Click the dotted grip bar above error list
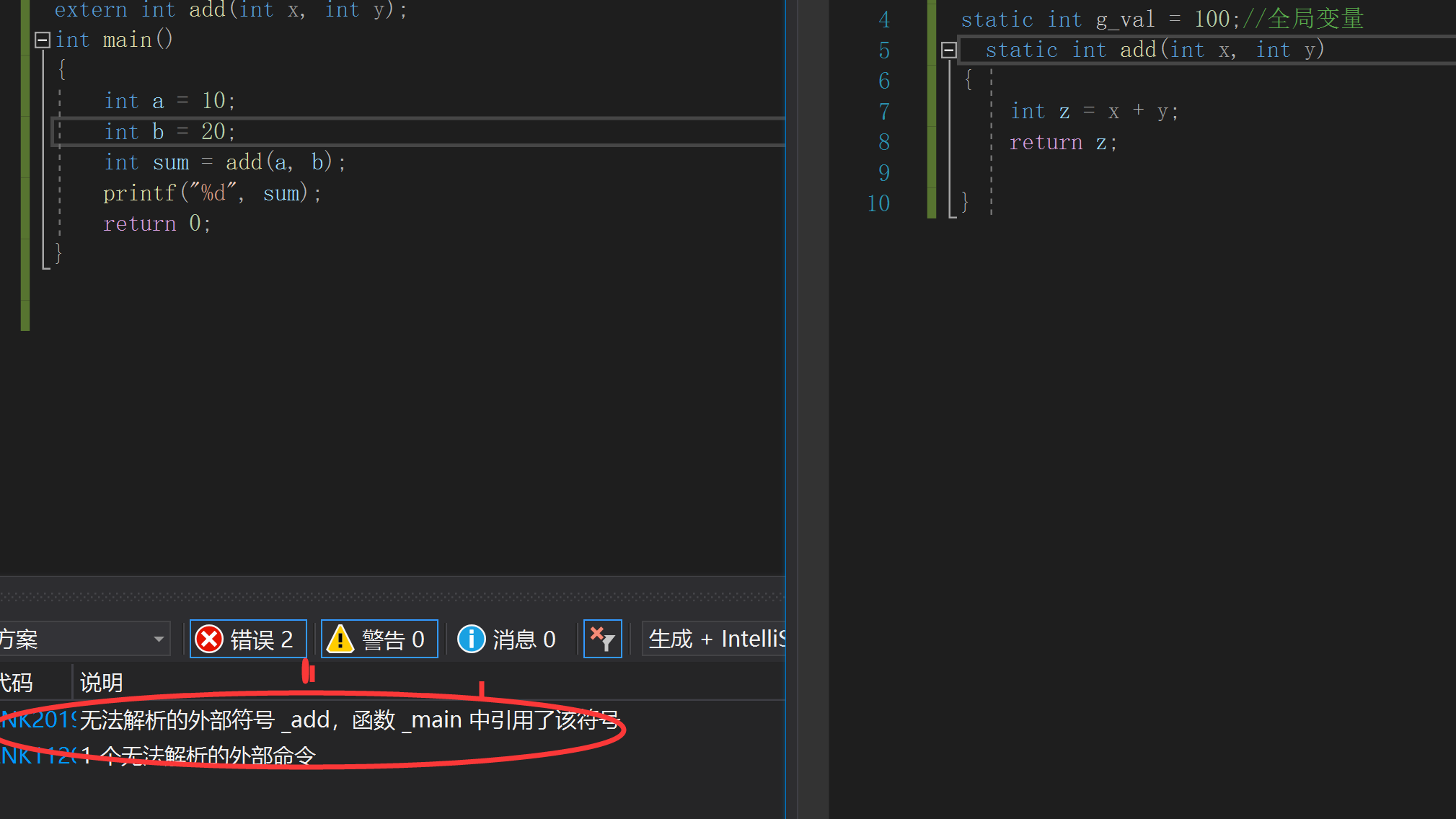1456x819 pixels. [x=392, y=597]
